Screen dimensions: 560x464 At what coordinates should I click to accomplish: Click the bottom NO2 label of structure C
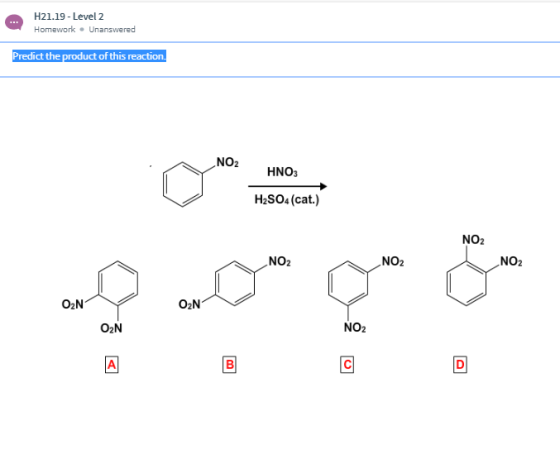tap(355, 328)
